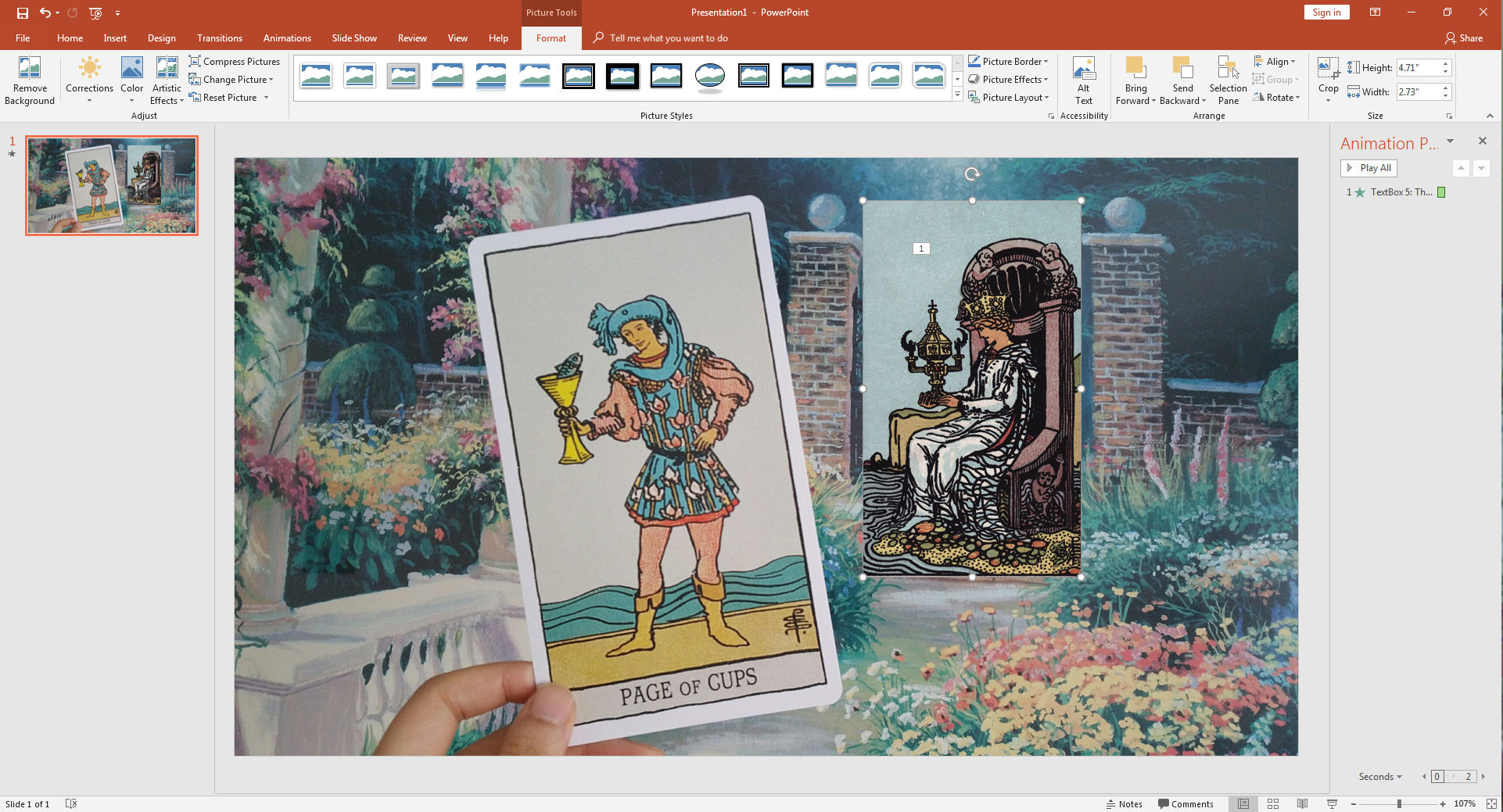Apply the oval picture style

[x=709, y=76]
